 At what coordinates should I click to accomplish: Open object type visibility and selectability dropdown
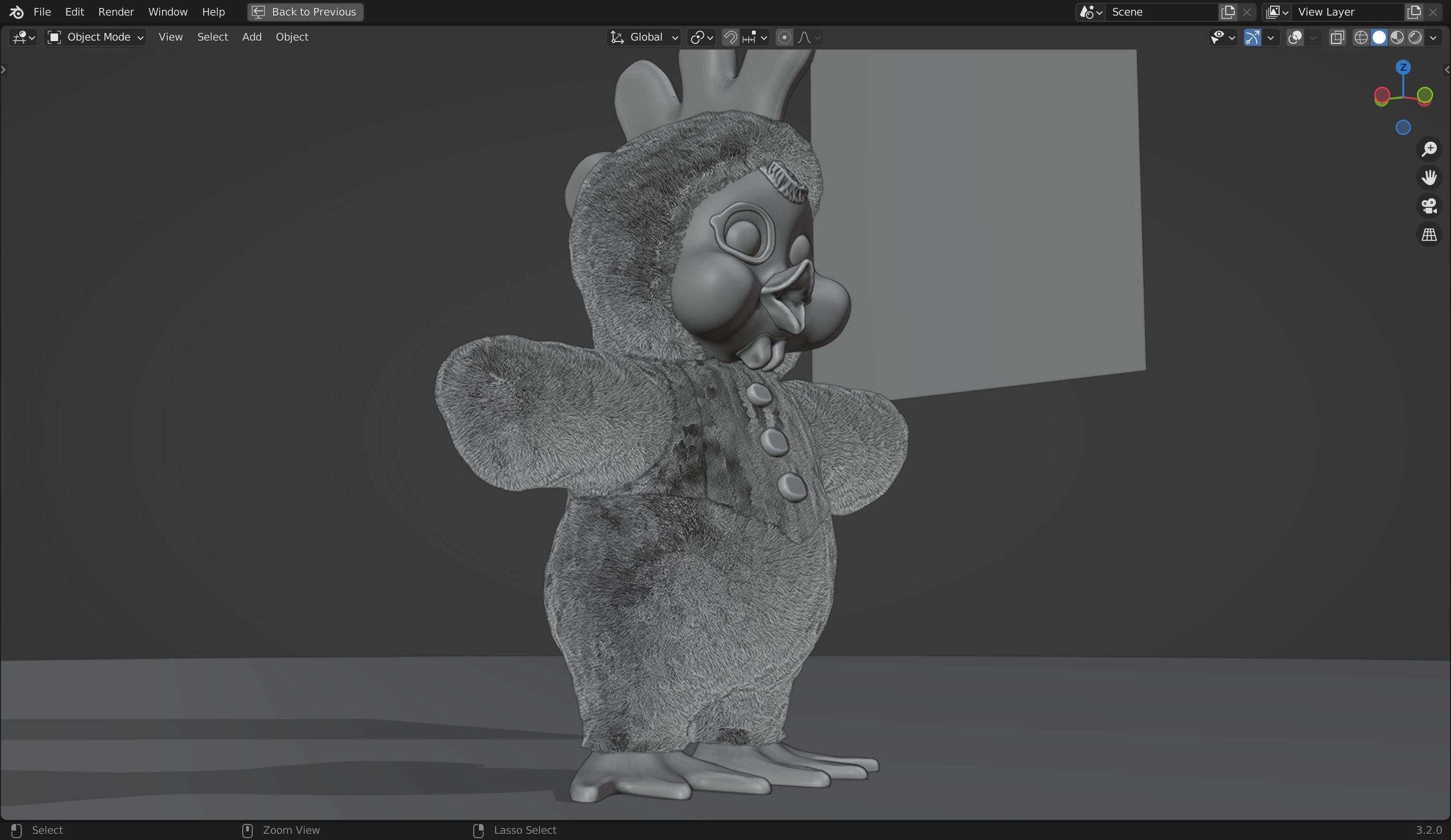tap(1222, 37)
